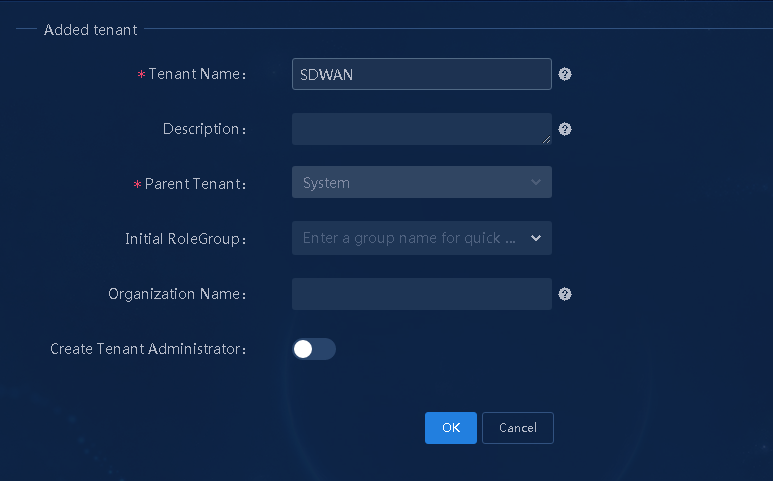Click the Description textarea resize handle
773x481 pixels.
[x=546, y=140]
